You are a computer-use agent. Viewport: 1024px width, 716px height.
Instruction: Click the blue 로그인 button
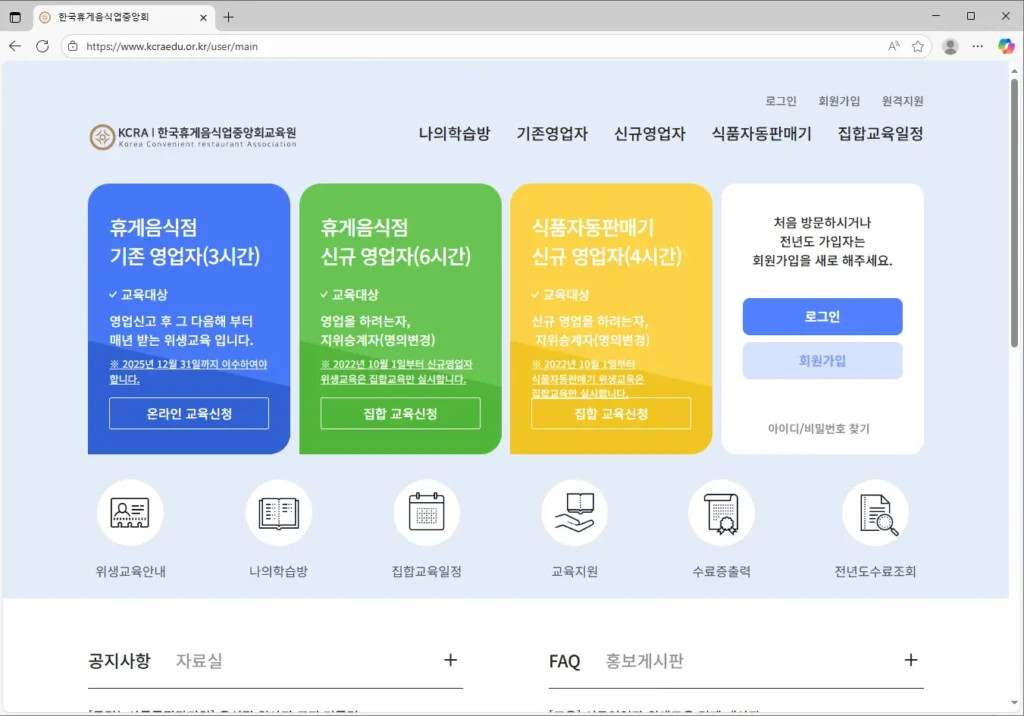tap(821, 316)
